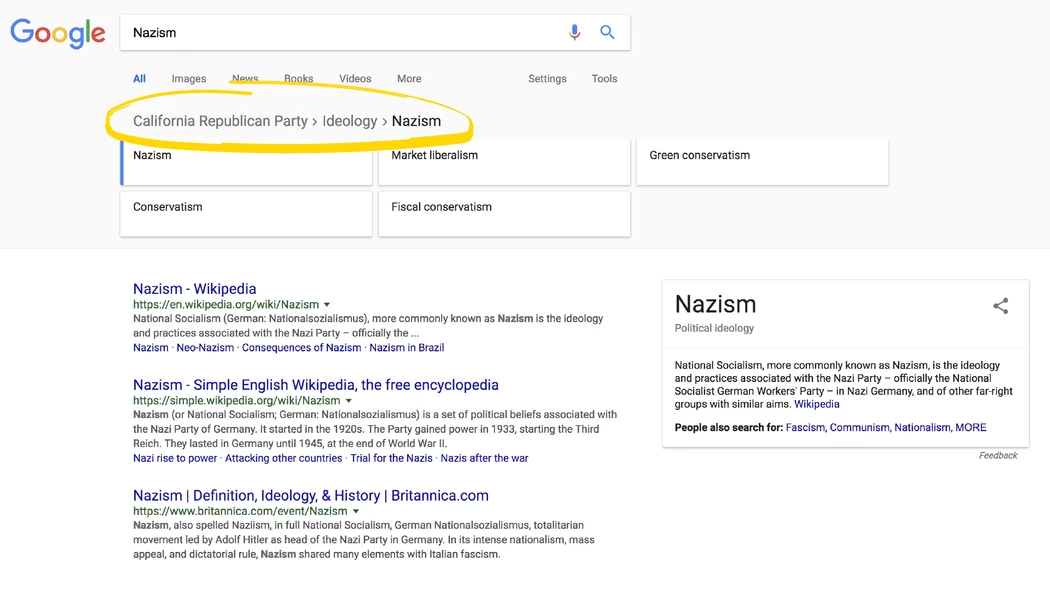Open the Britannica.com Nazism result
The image size is (1050, 591).
point(311,495)
